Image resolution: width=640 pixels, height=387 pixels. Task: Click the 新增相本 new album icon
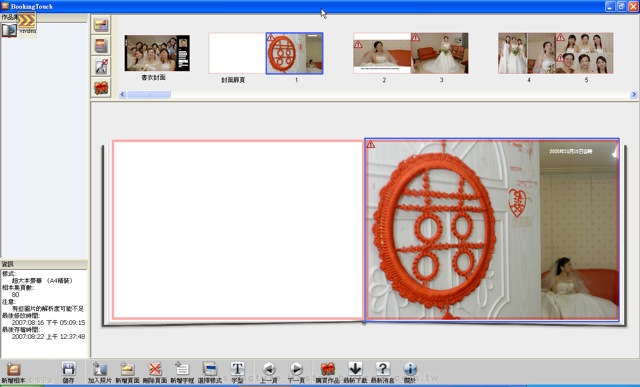13,369
